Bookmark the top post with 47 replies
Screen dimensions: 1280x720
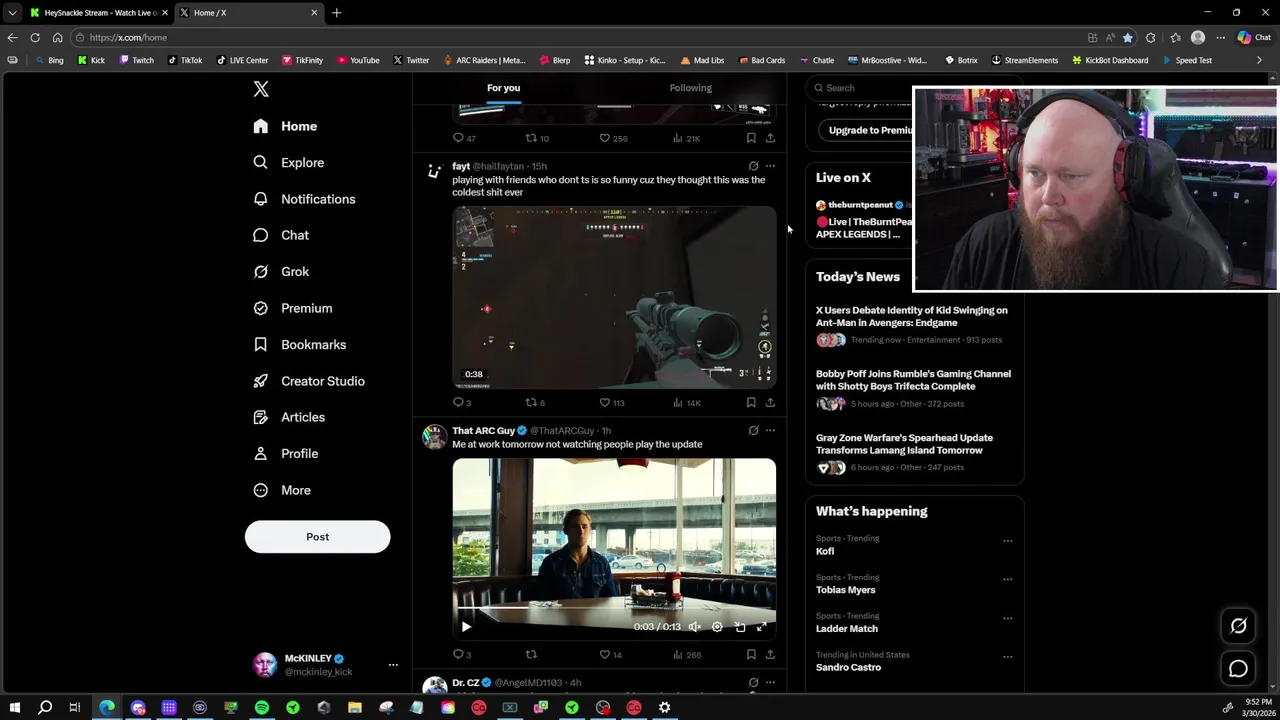[x=751, y=138]
